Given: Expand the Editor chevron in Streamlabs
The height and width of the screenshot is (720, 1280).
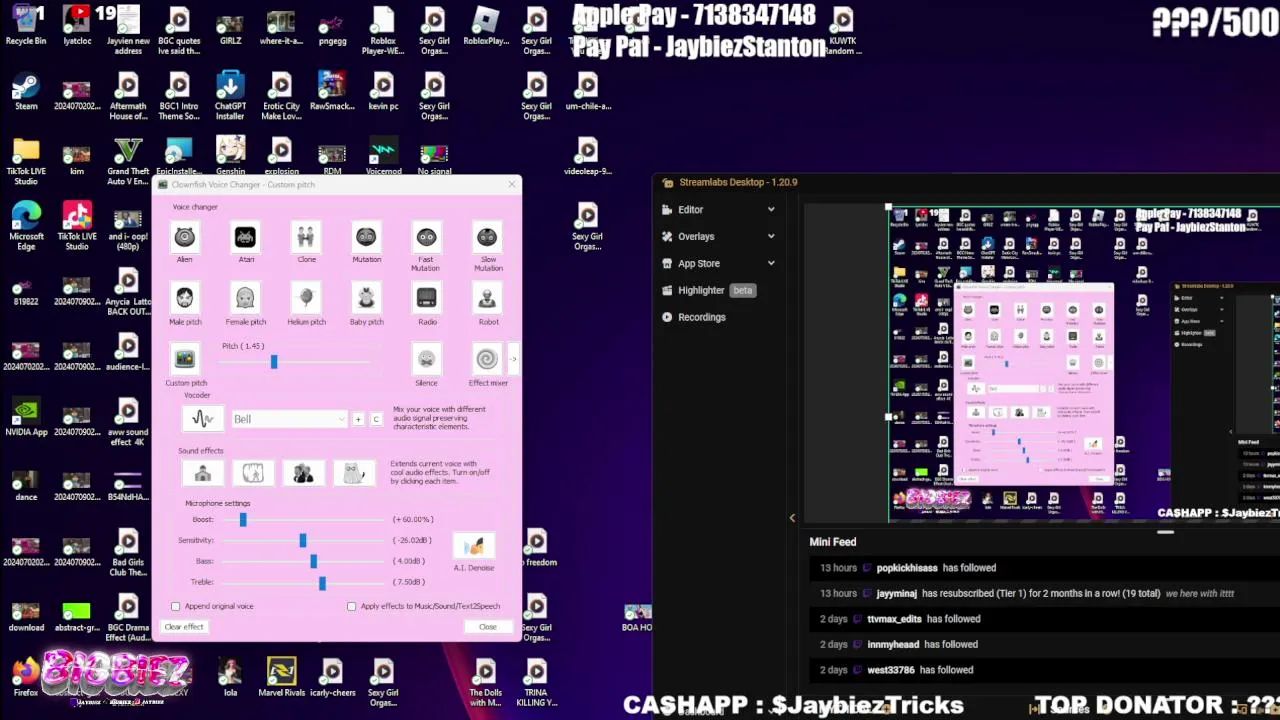Looking at the screenshot, I should pyautogui.click(x=771, y=210).
